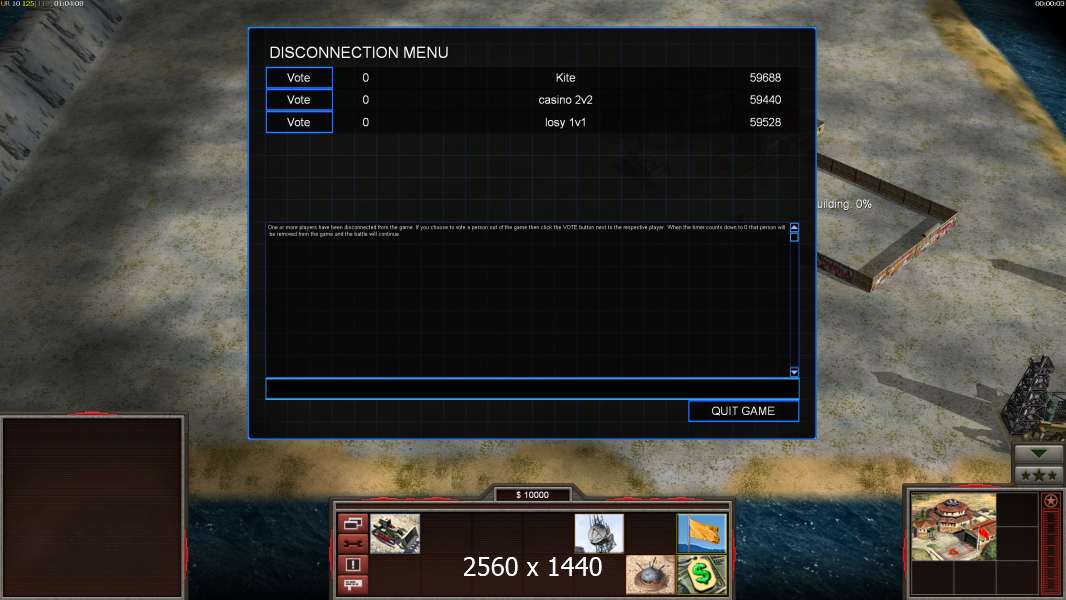Open the communicator chat bubble icon
Image resolution: width=1066 pixels, height=600 pixels.
pyautogui.click(x=353, y=584)
